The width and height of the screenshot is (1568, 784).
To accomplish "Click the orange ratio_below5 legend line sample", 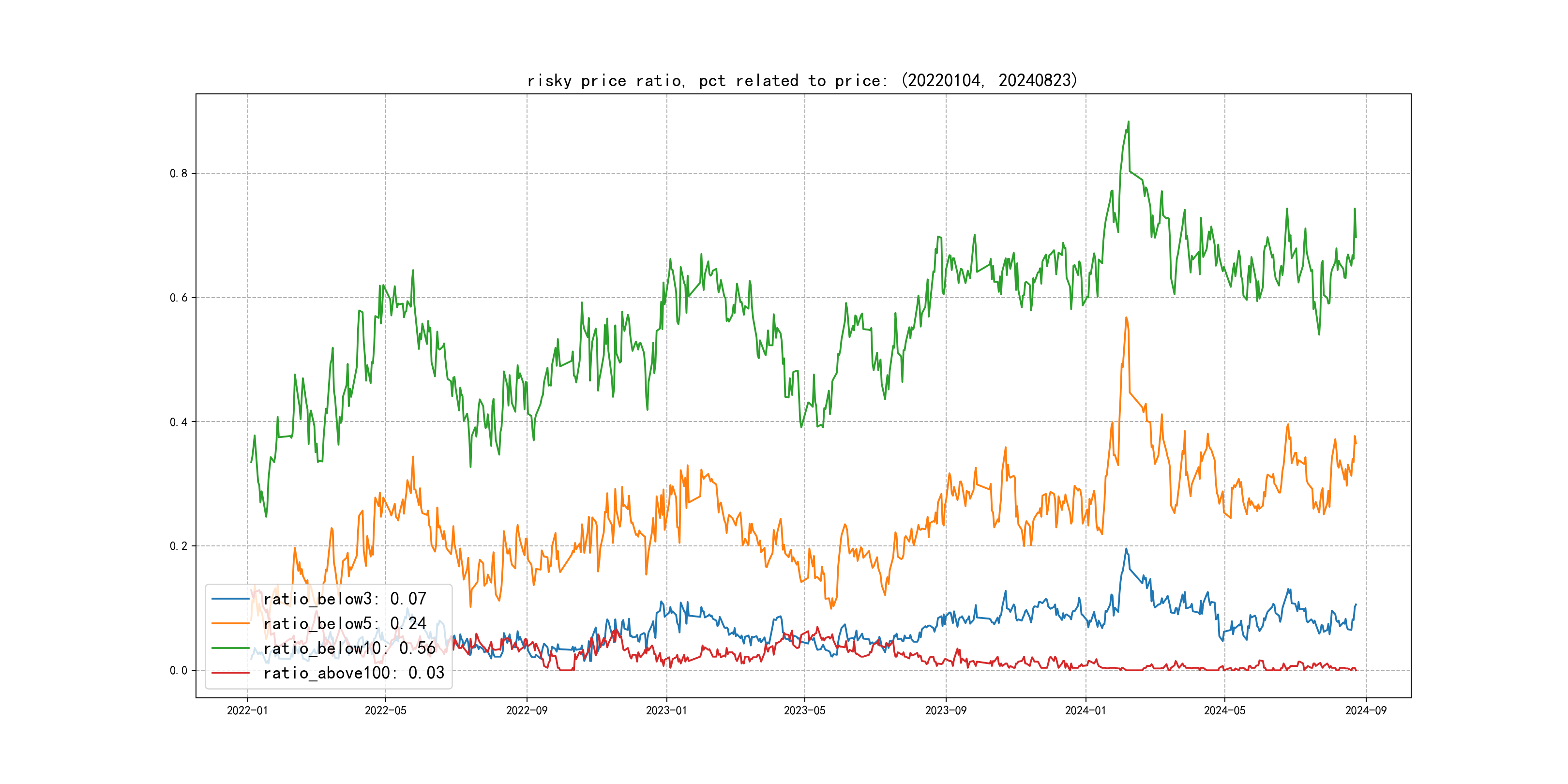I will click(x=230, y=623).
